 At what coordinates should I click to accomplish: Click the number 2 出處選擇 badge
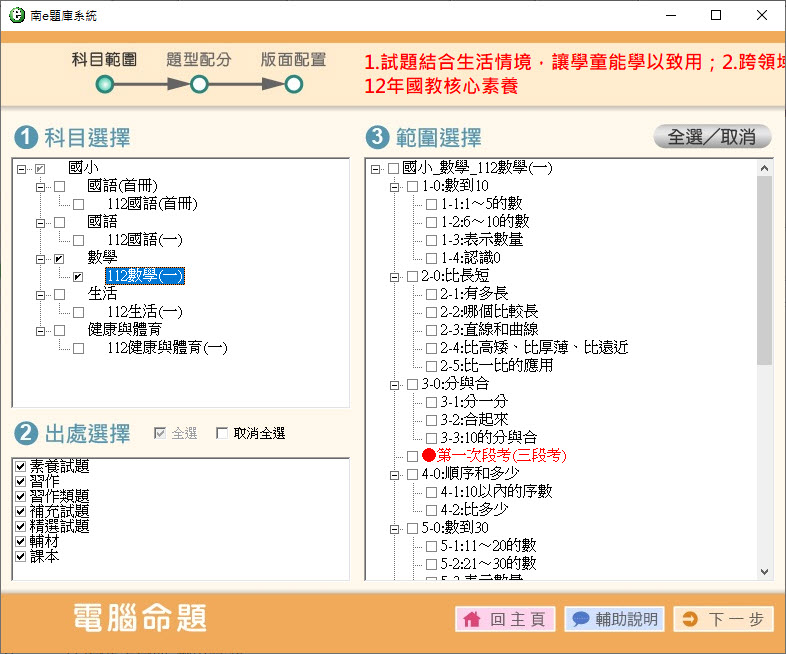(26, 433)
